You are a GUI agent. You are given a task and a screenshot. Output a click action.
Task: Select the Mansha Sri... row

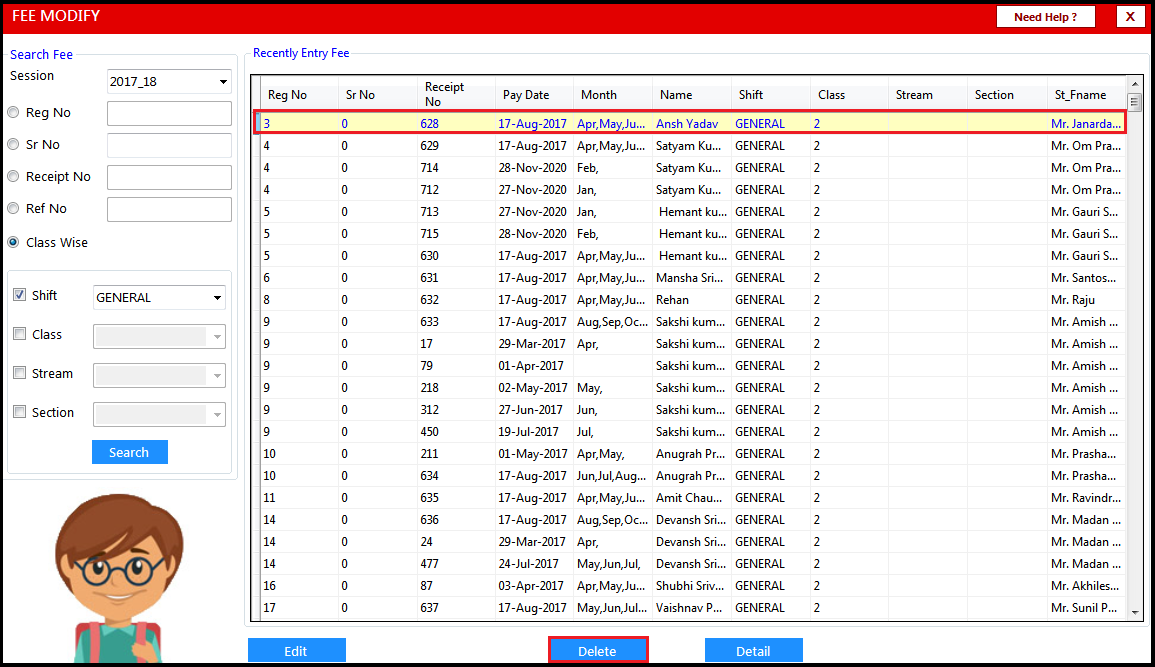[x=690, y=278]
